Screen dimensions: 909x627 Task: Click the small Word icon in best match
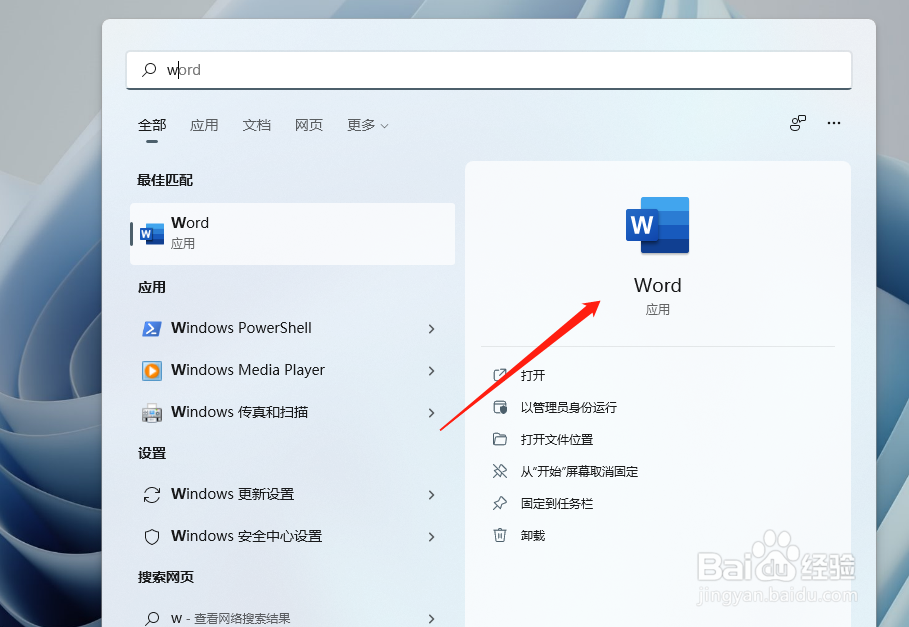tap(152, 234)
